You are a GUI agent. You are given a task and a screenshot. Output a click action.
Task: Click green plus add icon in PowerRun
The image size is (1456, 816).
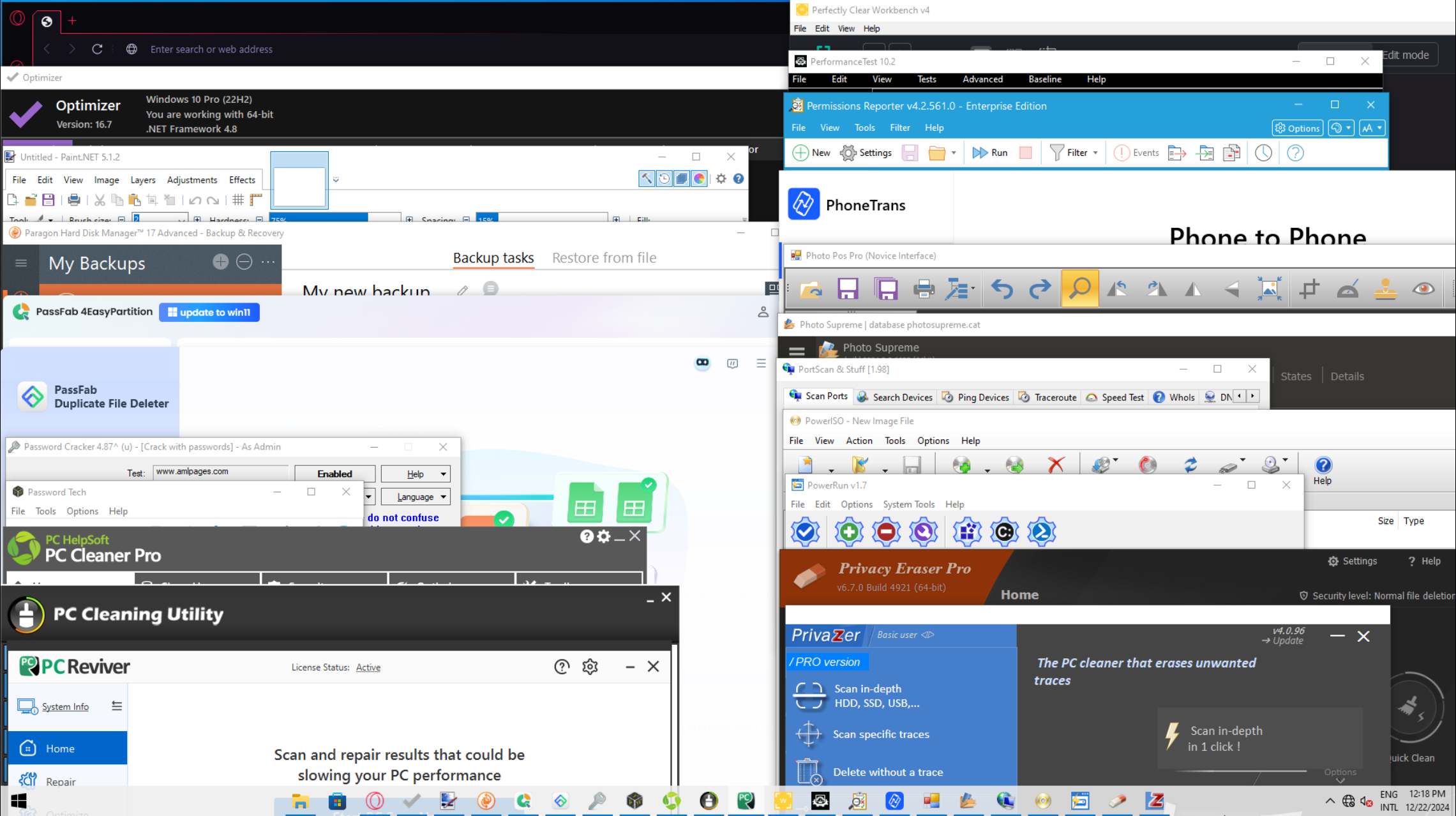click(848, 531)
